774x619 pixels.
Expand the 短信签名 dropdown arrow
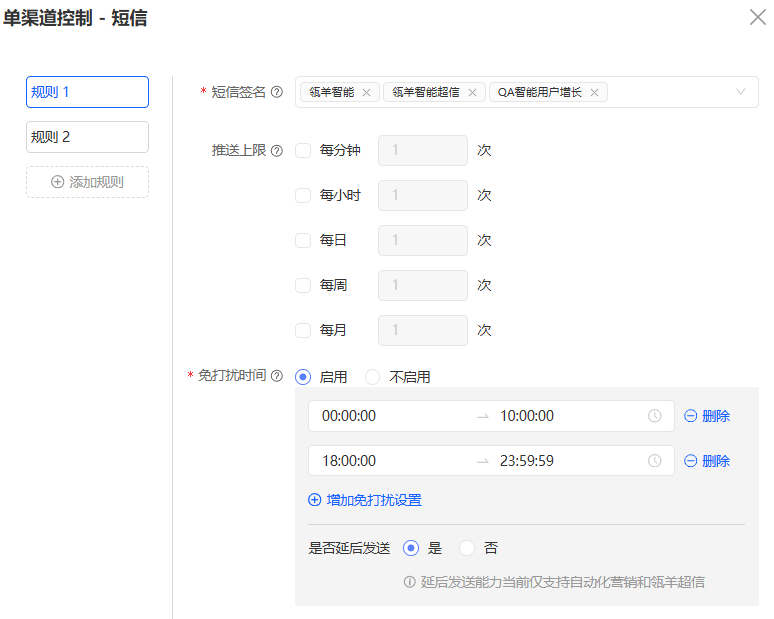tap(740, 92)
